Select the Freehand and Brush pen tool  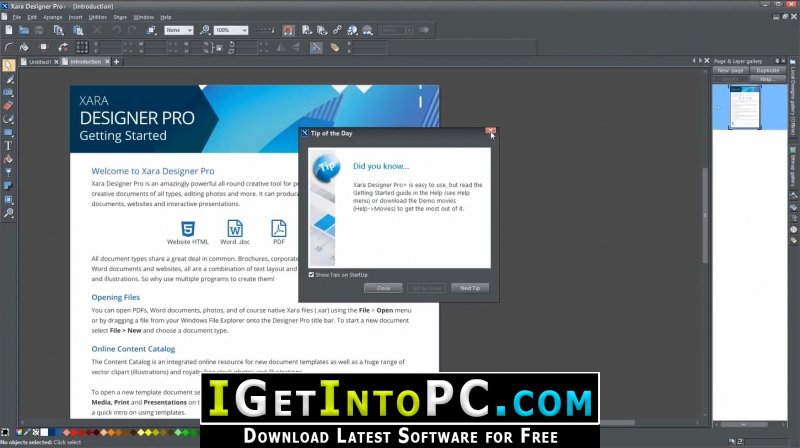(x=8, y=79)
